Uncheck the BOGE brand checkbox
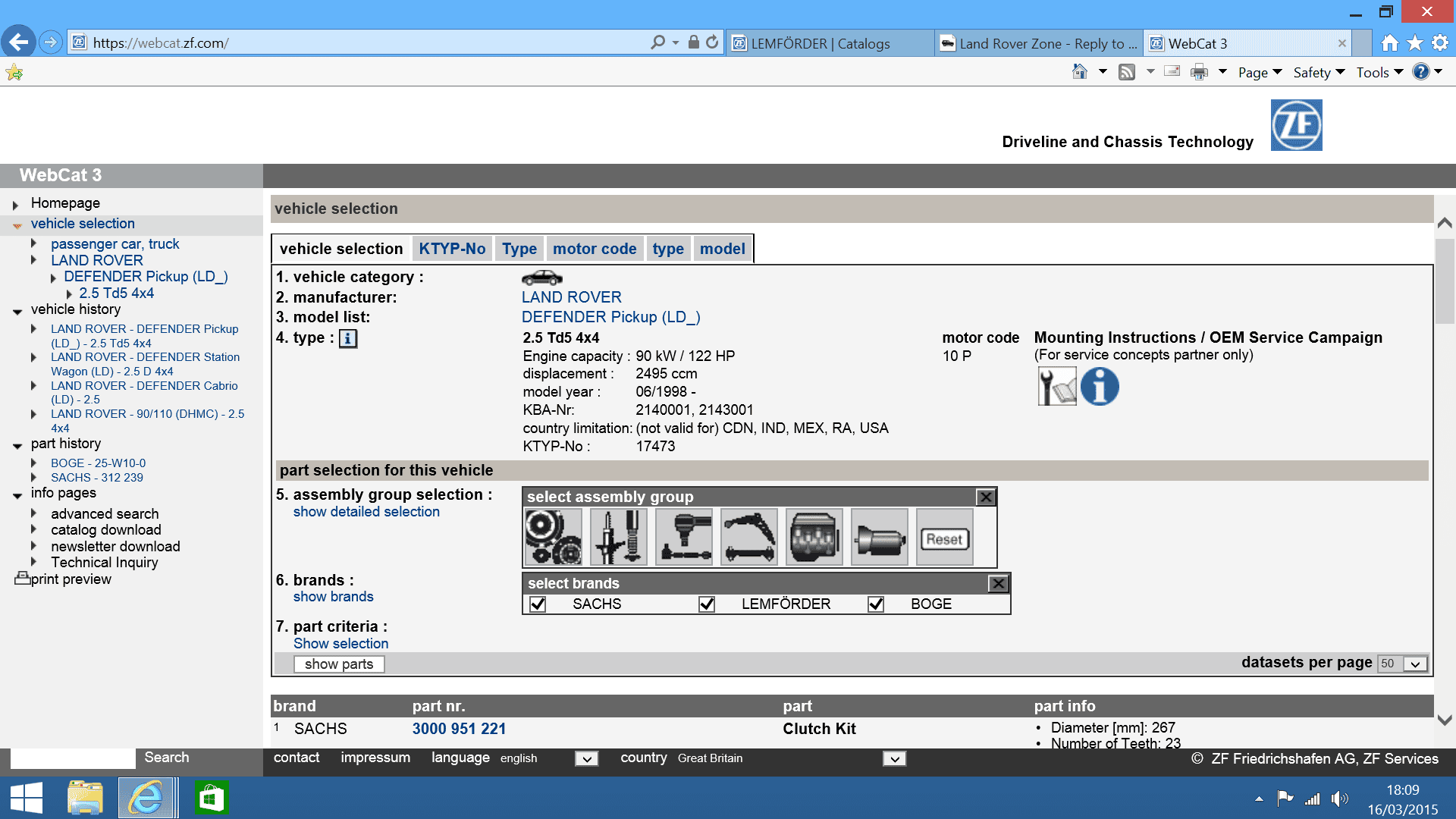Viewport: 1456px width, 819px height. 876,604
